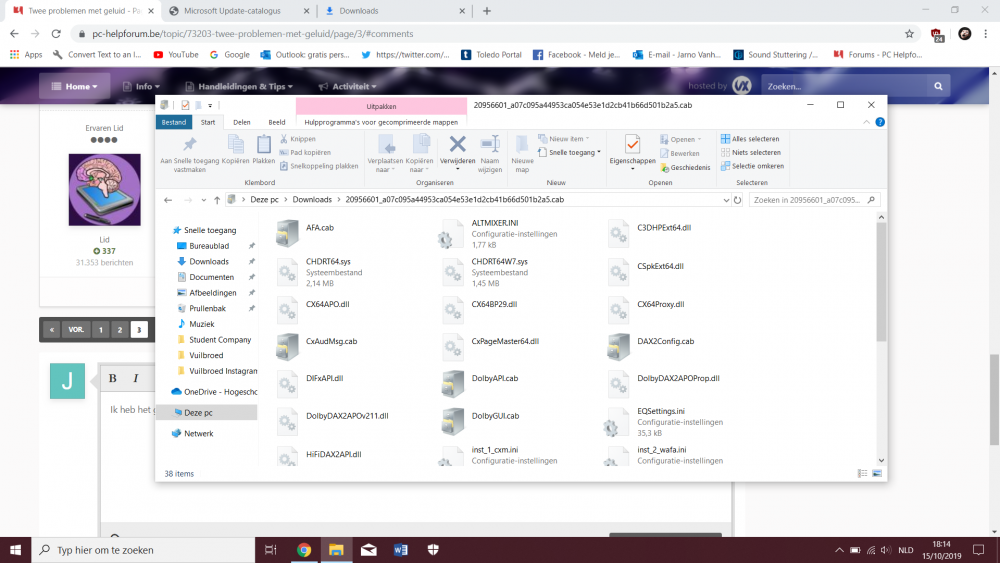Screen dimensions: 1000x563
Task: Click the up-arrow navigation icon
Action: pos(216,200)
